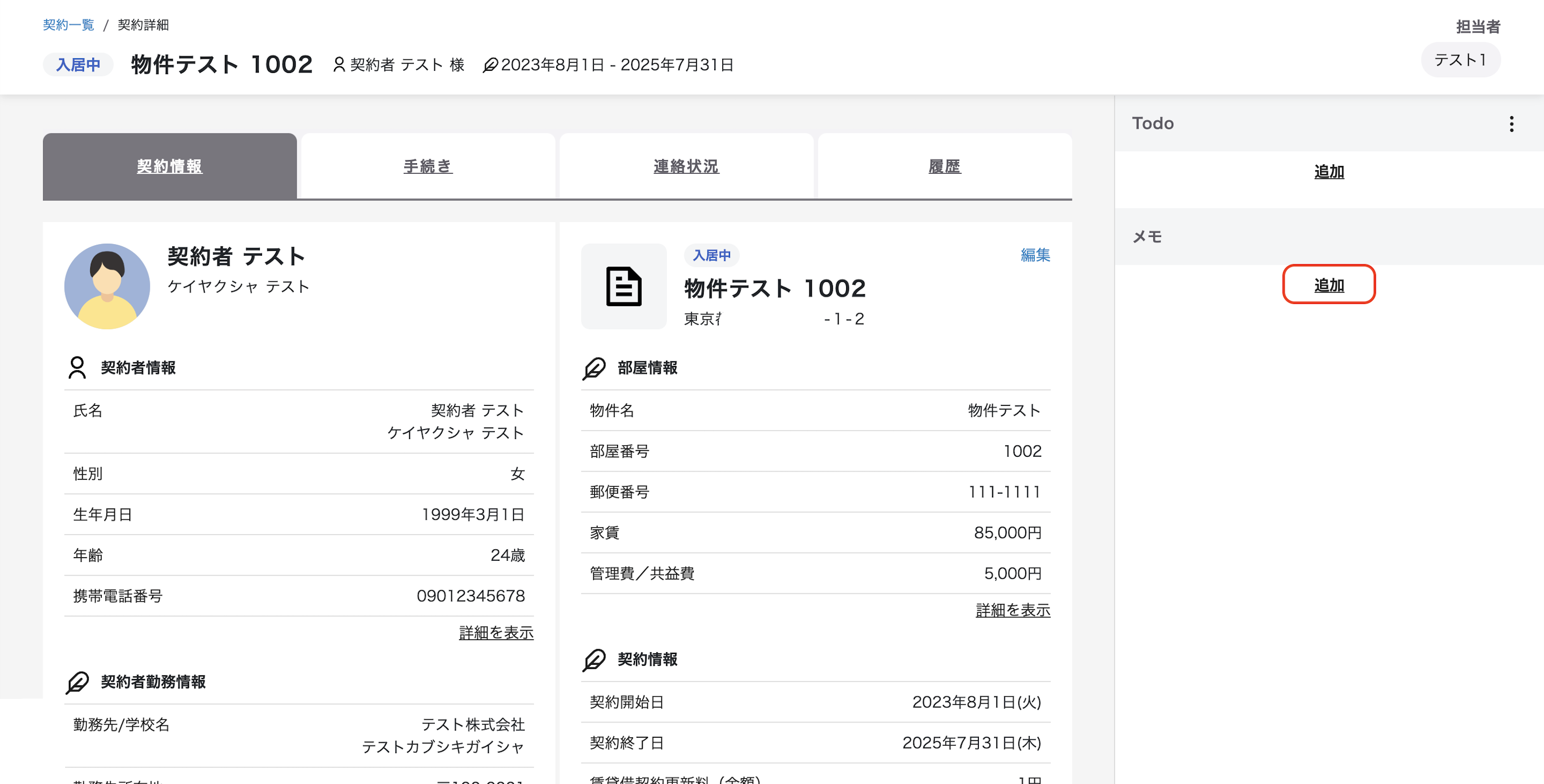Switch to the 契約情報 tab
The height and width of the screenshot is (784, 1544).
coord(170,166)
